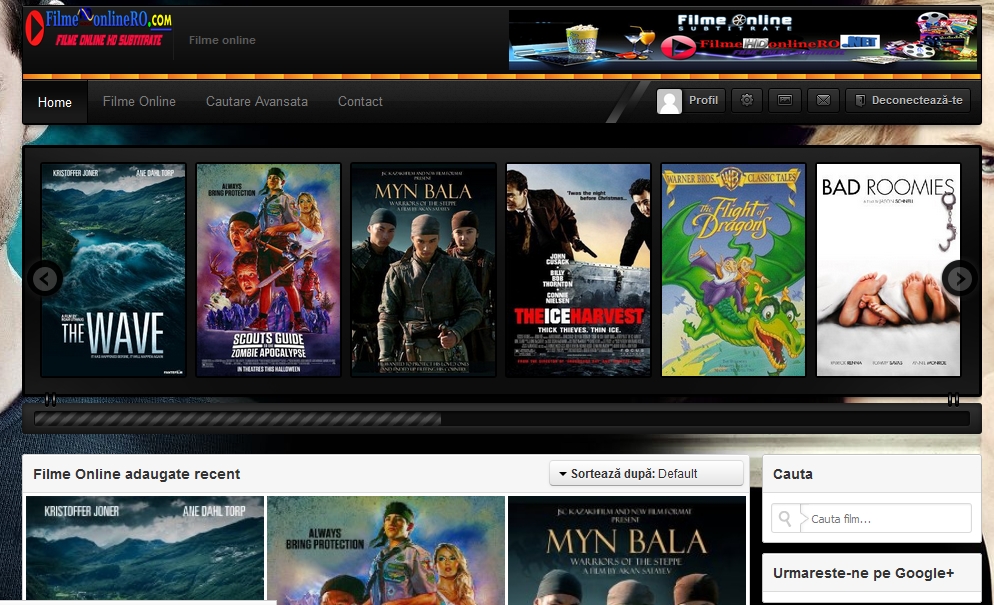994x605 pixels.
Task: Click the 'Filme Online adaugate recent' heading
Action: coord(136,474)
